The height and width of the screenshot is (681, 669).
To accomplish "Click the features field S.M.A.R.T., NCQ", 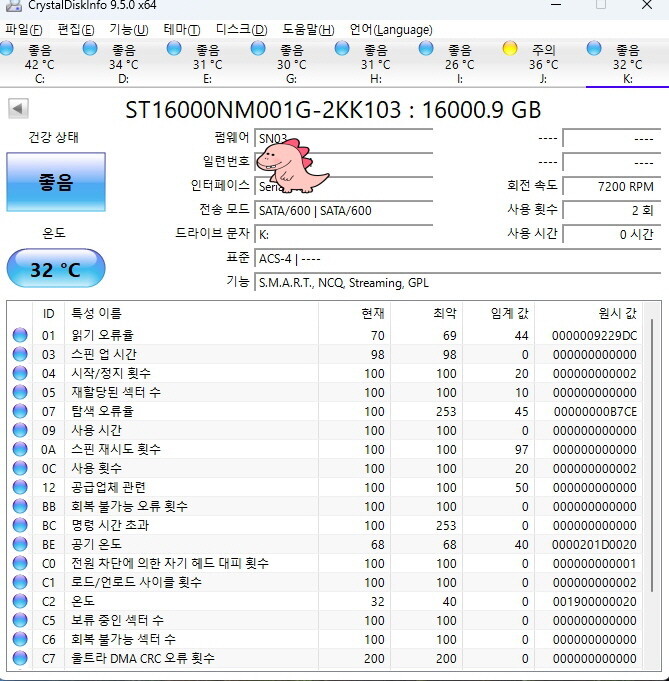I will (457, 283).
